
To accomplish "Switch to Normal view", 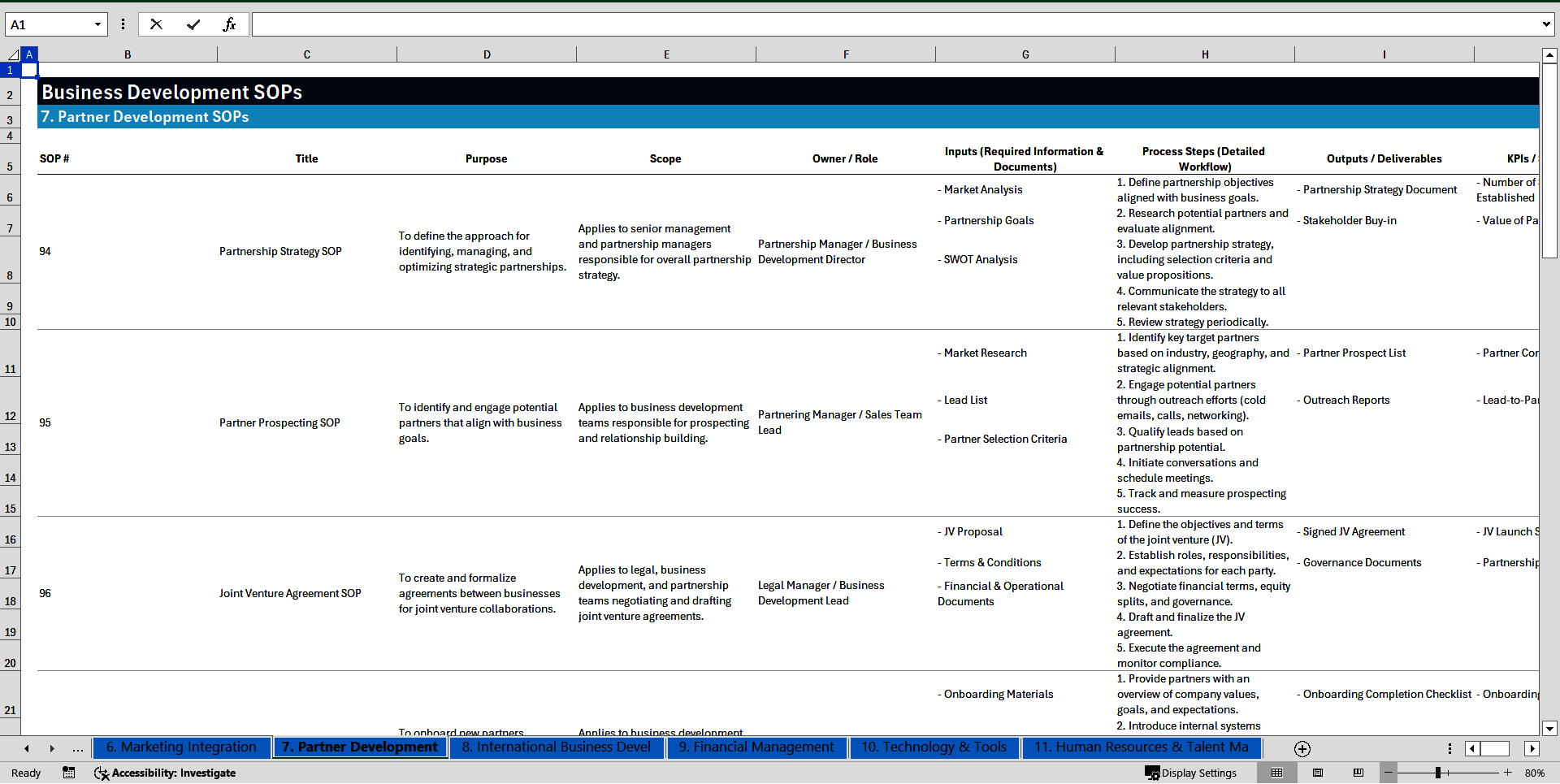I will click(1277, 773).
